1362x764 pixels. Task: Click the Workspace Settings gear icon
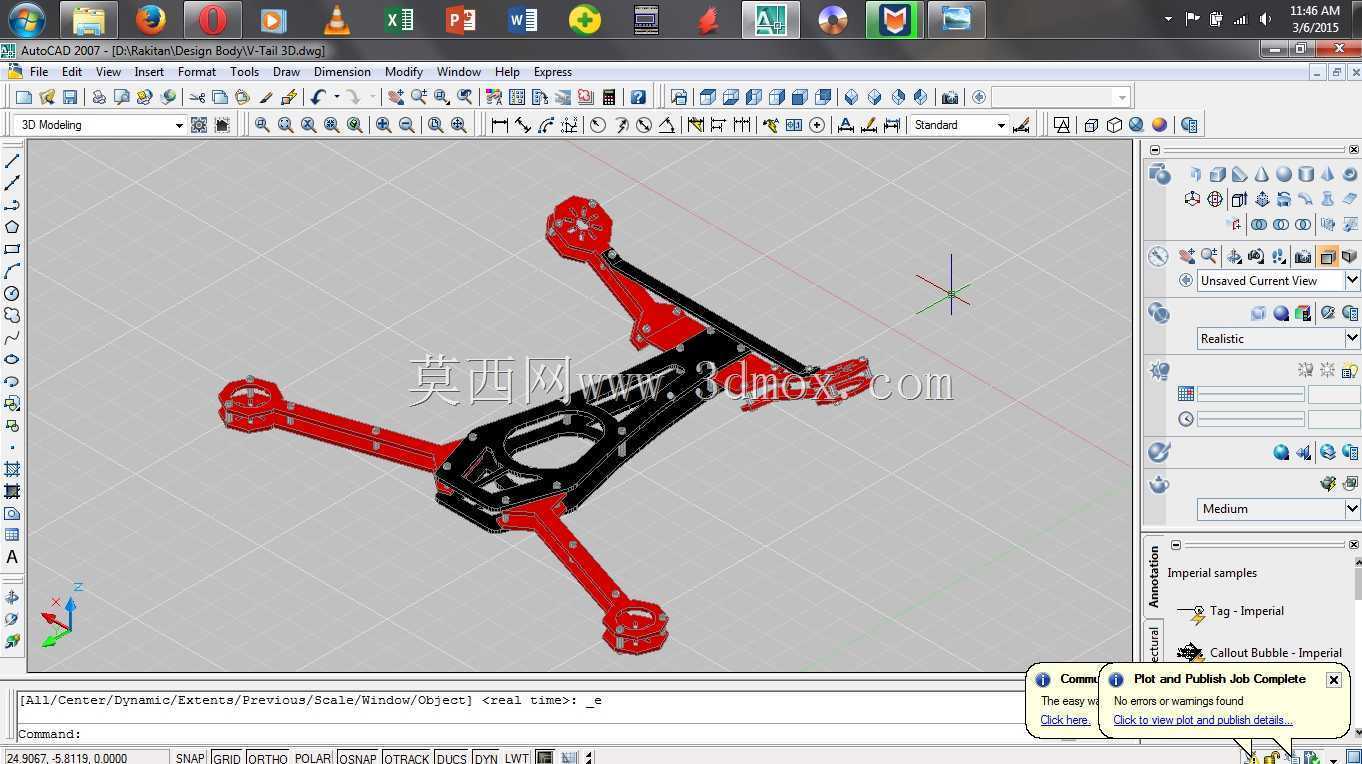pyautogui.click(x=199, y=125)
